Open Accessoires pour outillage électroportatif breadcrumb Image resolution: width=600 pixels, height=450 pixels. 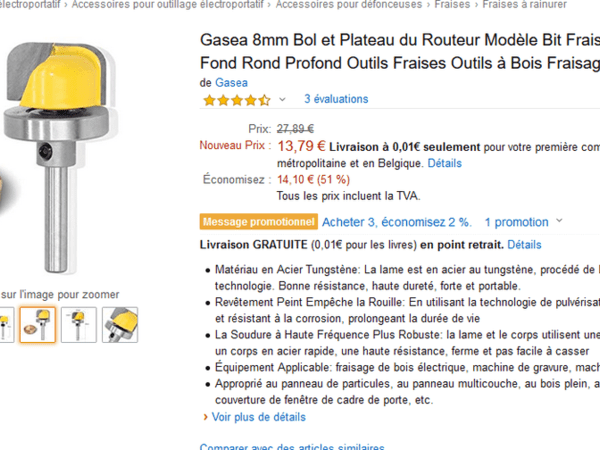click(x=168, y=4)
